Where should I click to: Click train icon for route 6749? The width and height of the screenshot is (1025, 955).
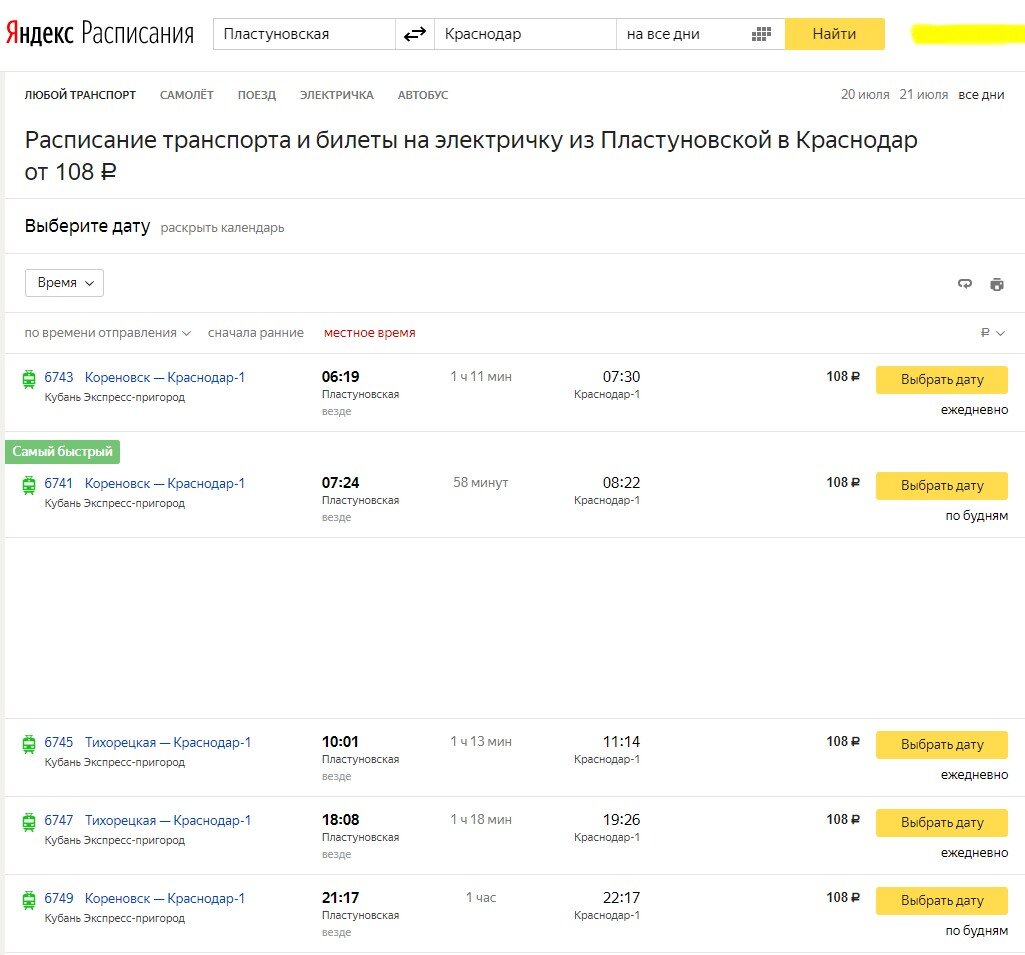(x=29, y=900)
